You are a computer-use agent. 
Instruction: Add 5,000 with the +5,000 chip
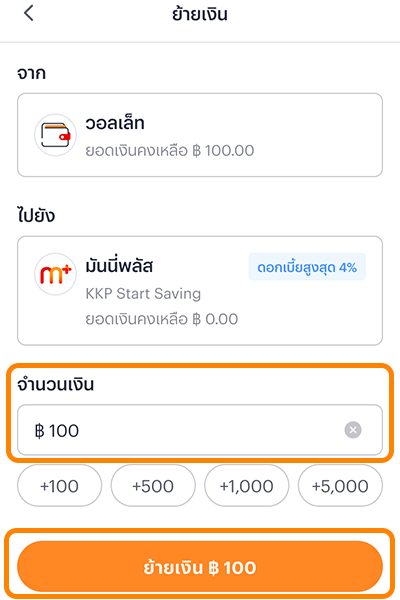pos(340,486)
